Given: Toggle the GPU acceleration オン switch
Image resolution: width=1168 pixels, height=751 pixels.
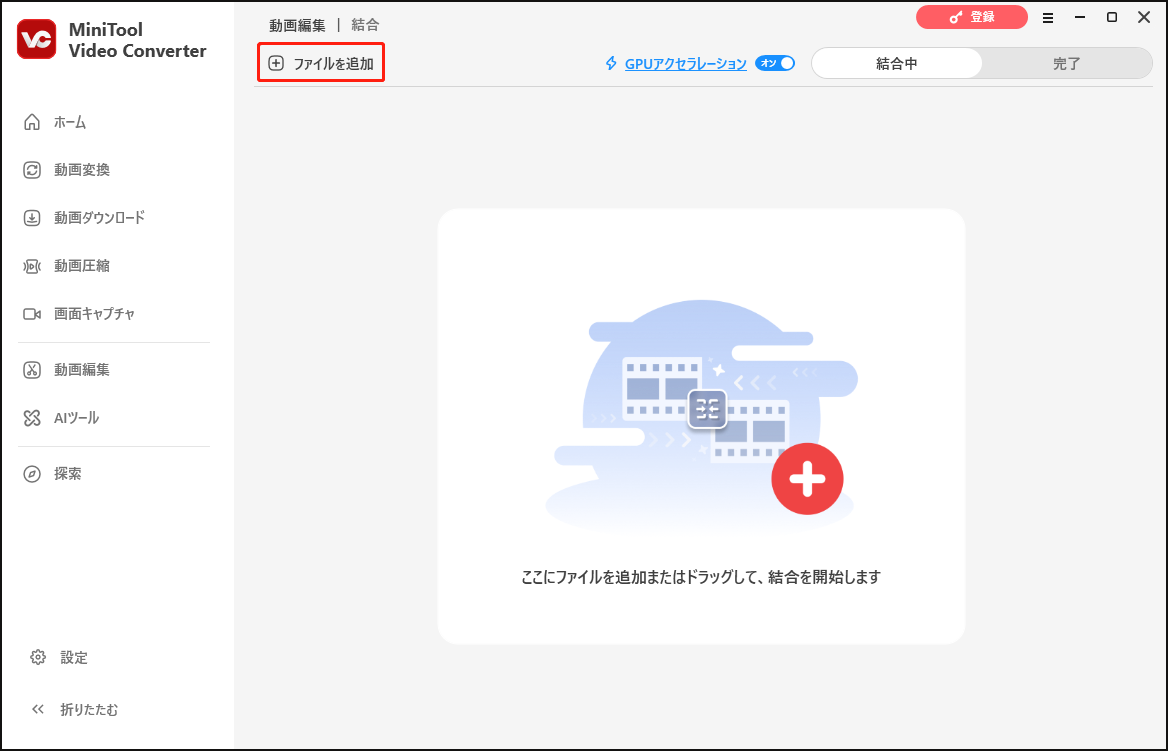Looking at the screenshot, I should coord(775,63).
